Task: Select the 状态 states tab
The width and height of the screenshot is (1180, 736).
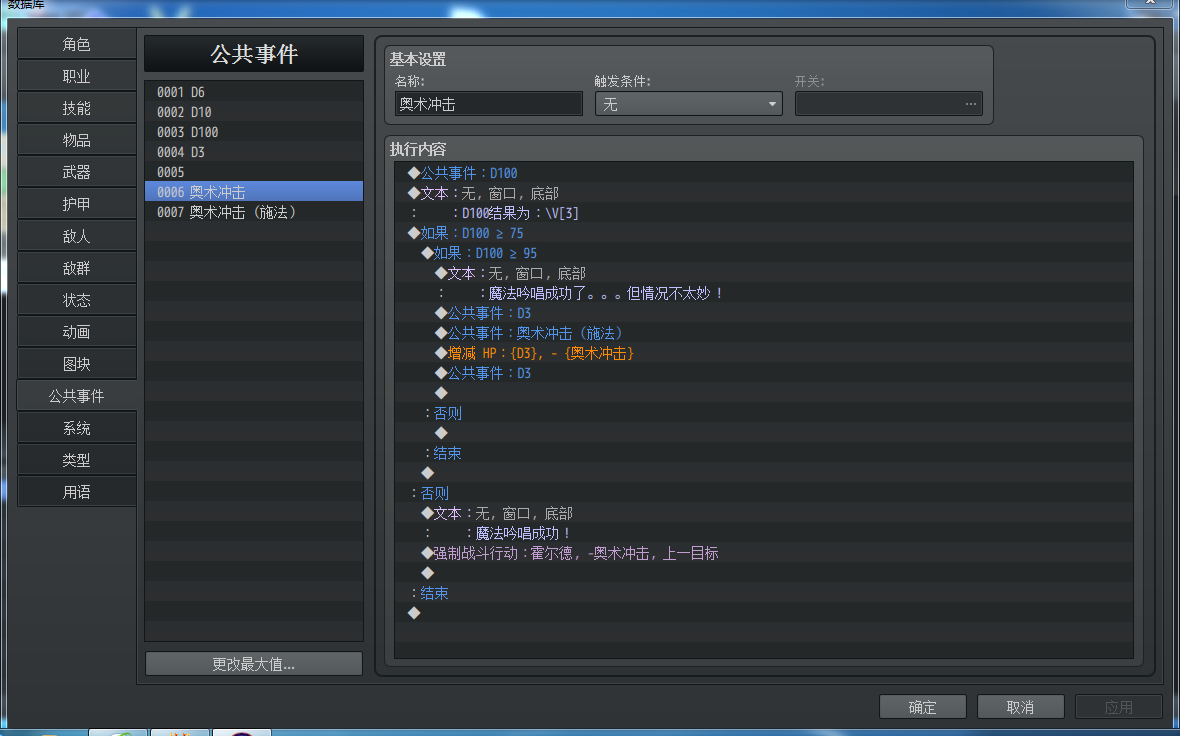Action: (77, 300)
